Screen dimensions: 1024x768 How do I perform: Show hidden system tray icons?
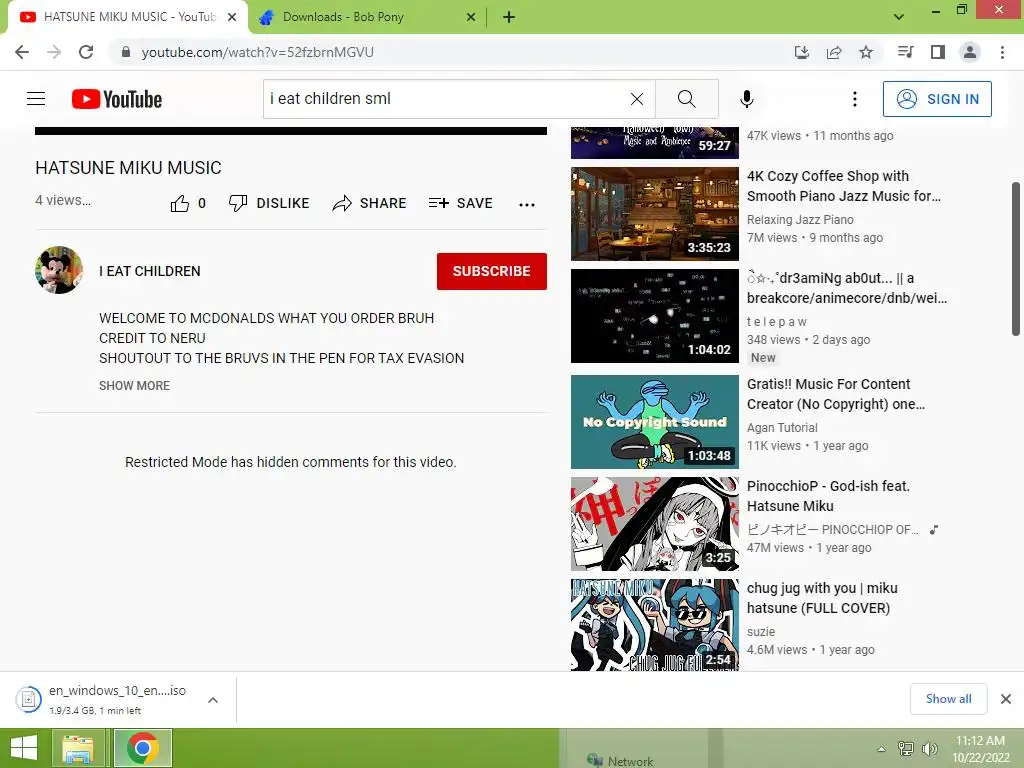tap(881, 749)
